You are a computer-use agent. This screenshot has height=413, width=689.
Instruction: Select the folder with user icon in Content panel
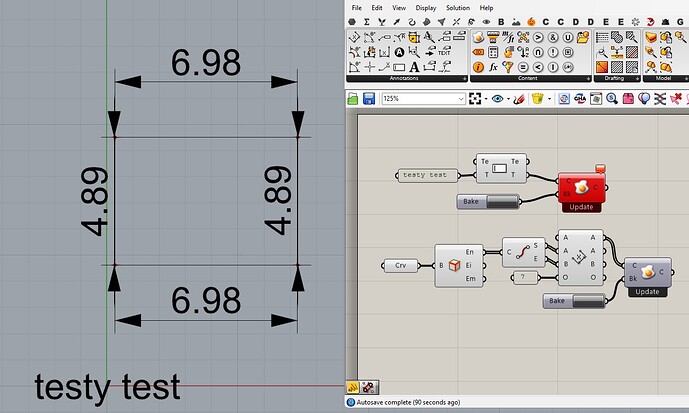[583, 37]
